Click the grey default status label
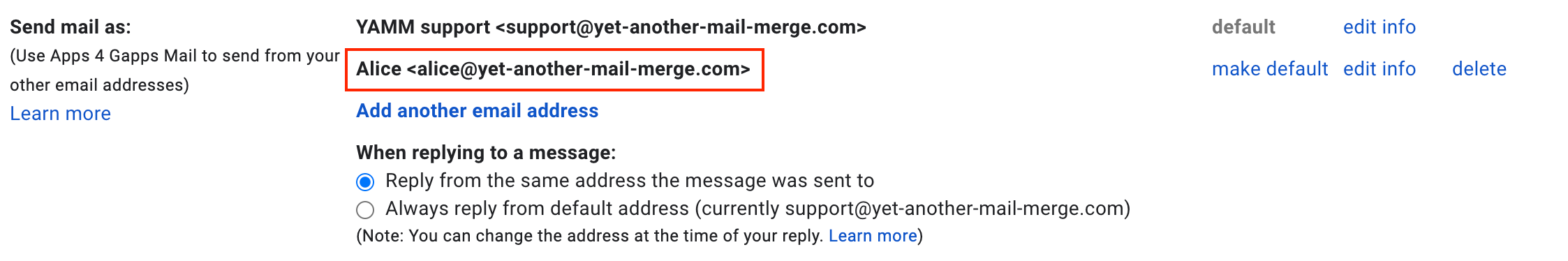Image resolution: width=1568 pixels, height=261 pixels. pos(1243,27)
